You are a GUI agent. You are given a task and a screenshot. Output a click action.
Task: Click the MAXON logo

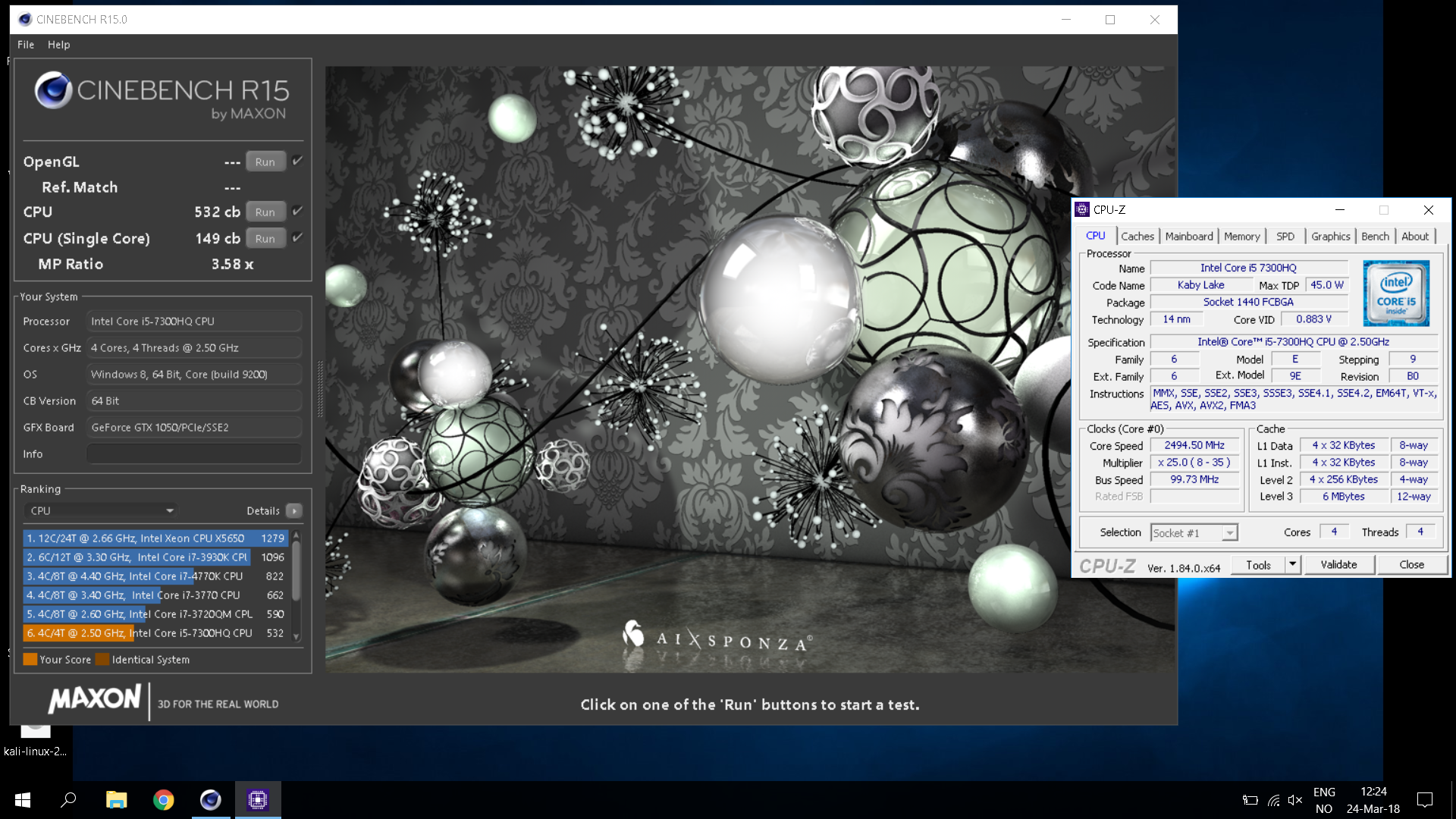(95, 699)
